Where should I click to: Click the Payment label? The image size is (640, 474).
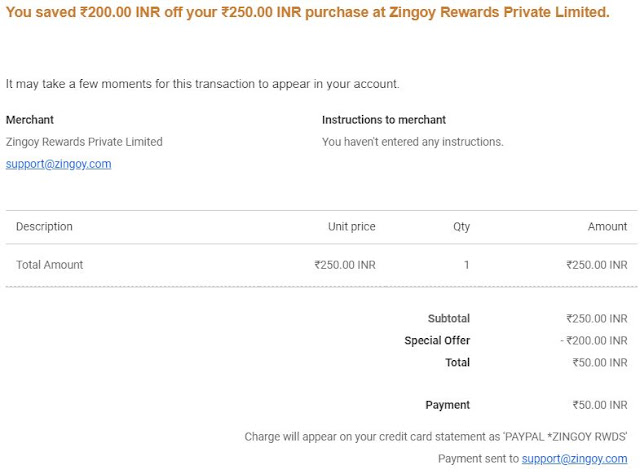[448, 405]
